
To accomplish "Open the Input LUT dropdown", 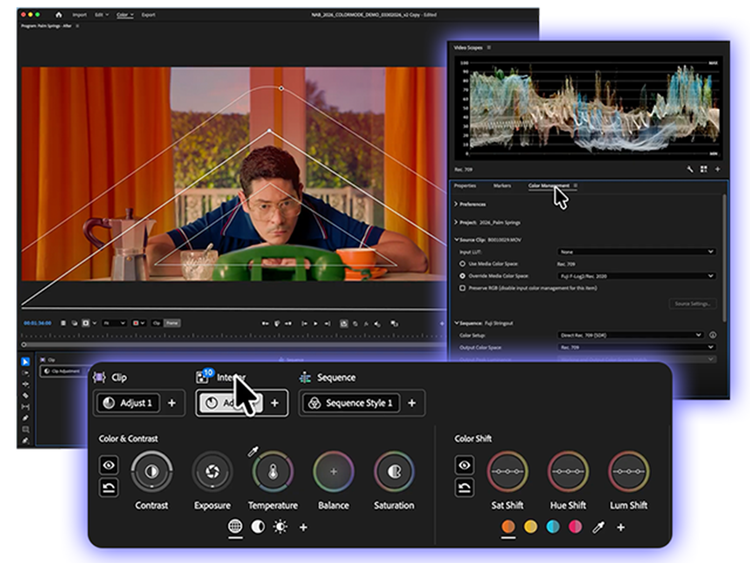I will click(636, 251).
